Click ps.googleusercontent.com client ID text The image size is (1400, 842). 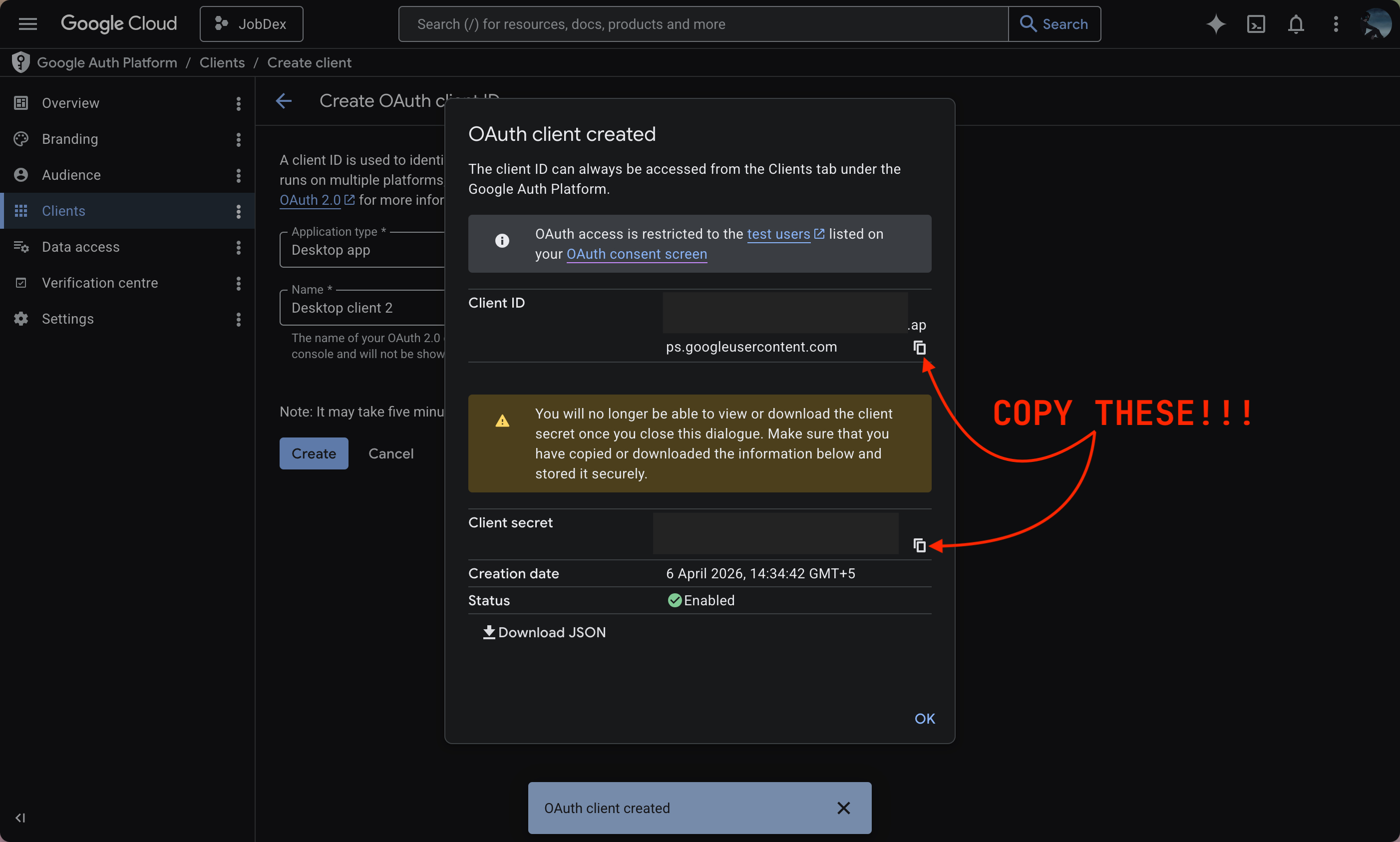point(751,347)
